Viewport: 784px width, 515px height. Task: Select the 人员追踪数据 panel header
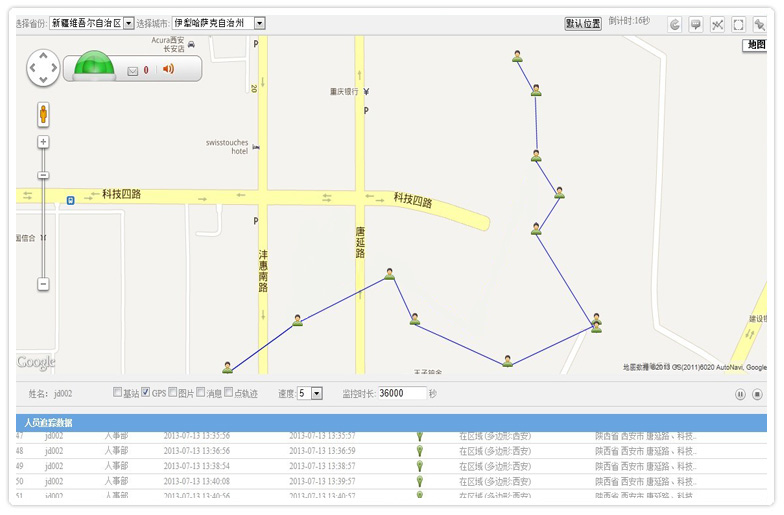click(x=48, y=423)
